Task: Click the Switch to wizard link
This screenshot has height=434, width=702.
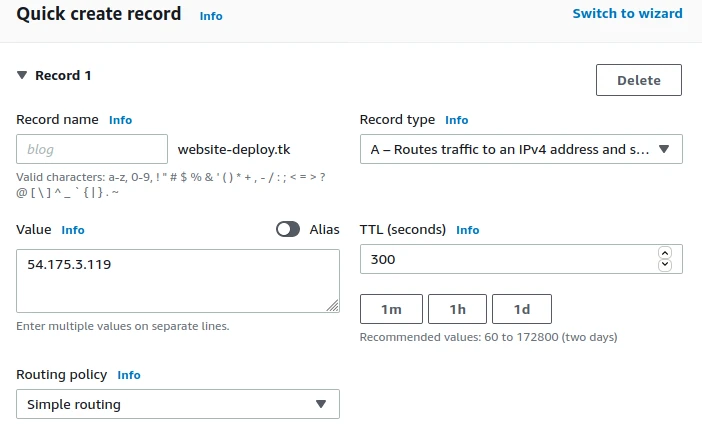Action: tap(627, 14)
